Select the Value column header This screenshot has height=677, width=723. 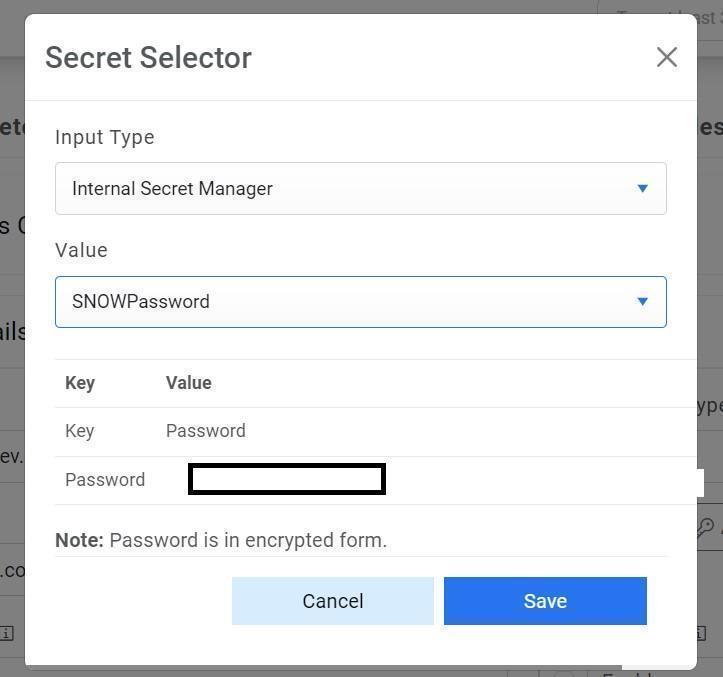coord(188,383)
